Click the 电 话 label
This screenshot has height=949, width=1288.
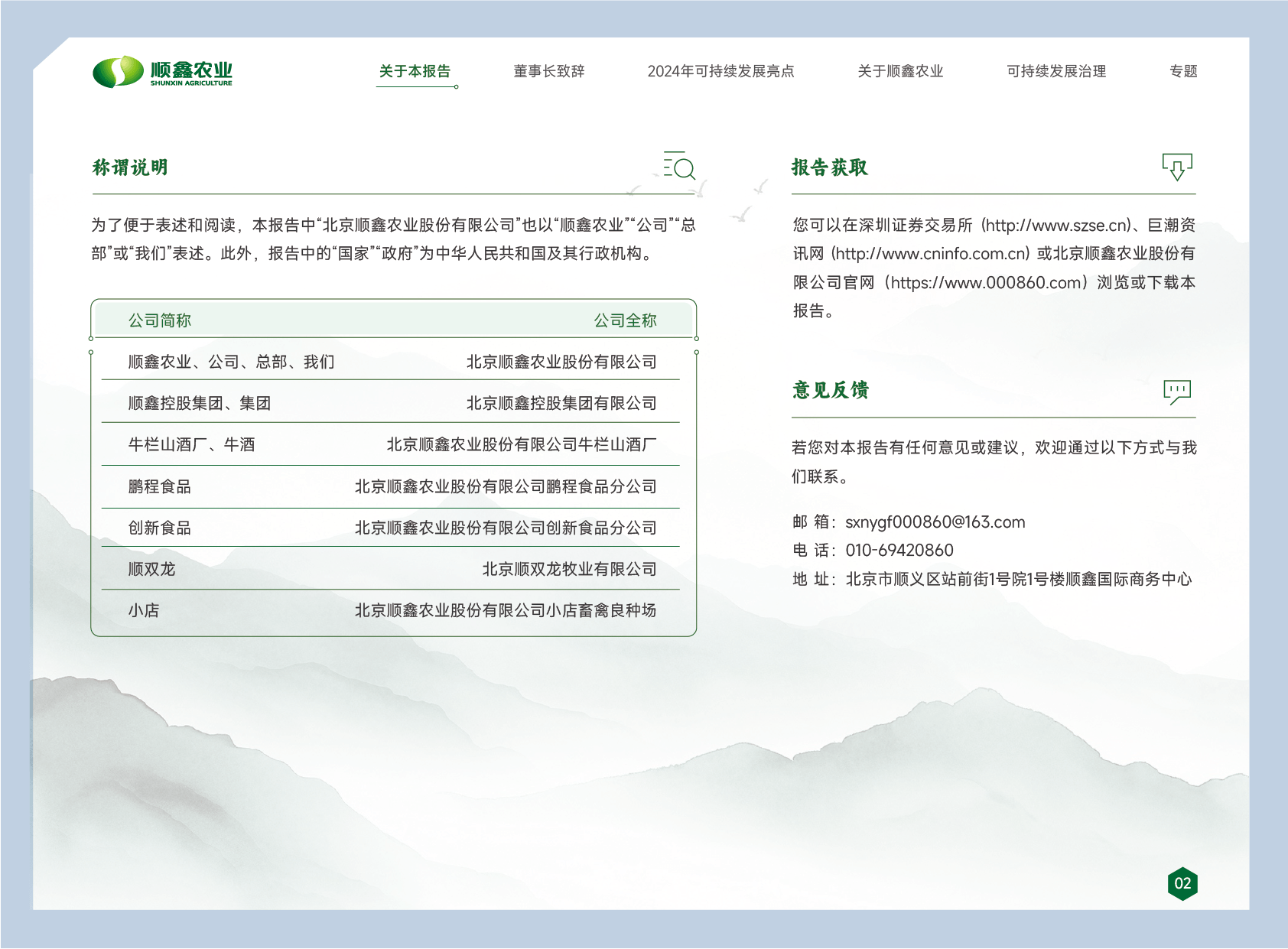click(x=814, y=551)
